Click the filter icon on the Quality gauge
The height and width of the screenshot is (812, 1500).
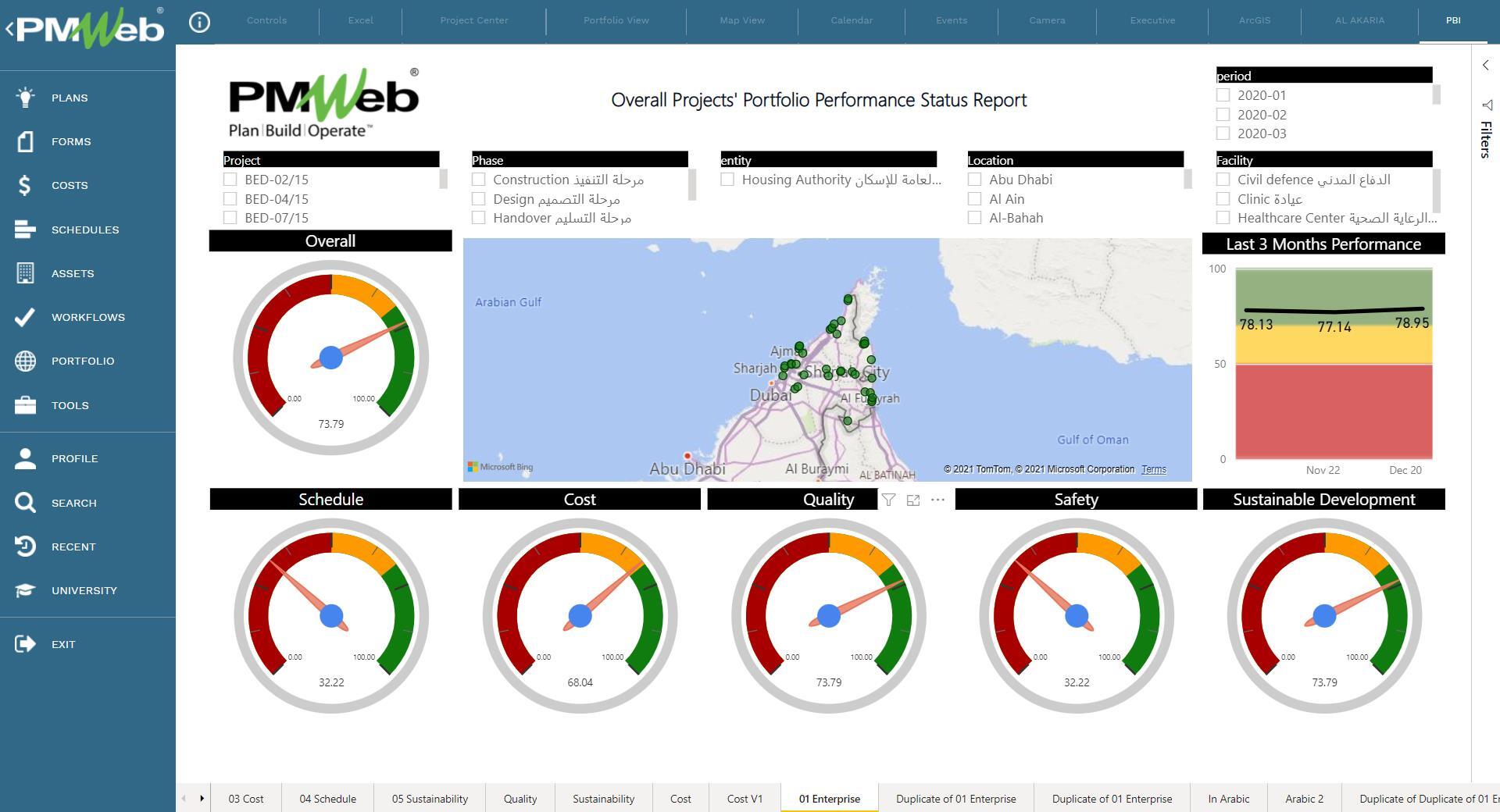pos(889,500)
